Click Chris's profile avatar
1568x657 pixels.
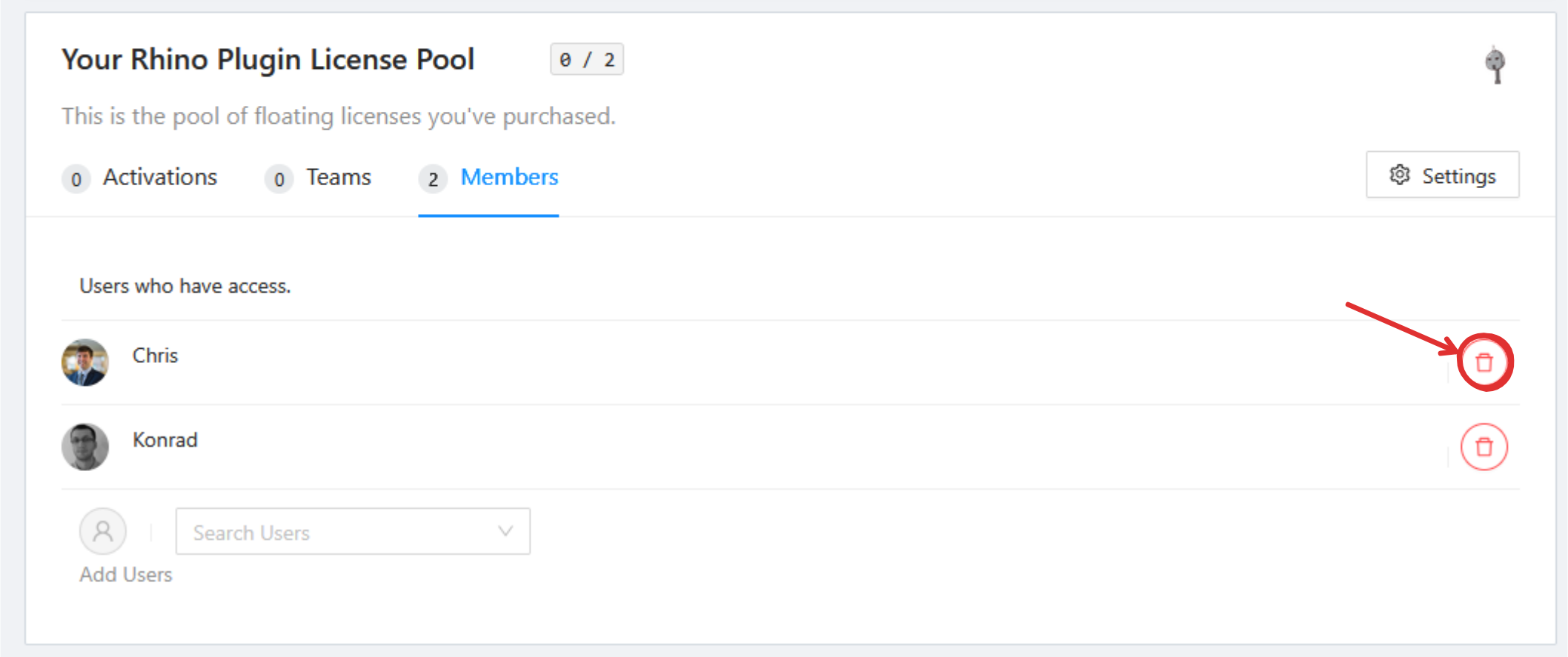[85, 363]
